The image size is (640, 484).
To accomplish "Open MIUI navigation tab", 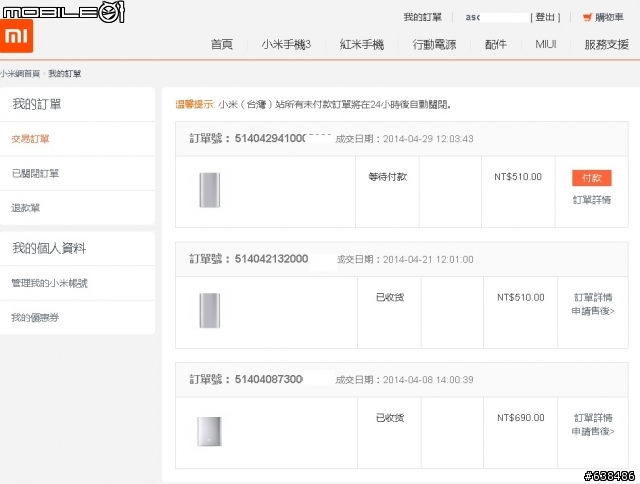I will coord(546,44).
